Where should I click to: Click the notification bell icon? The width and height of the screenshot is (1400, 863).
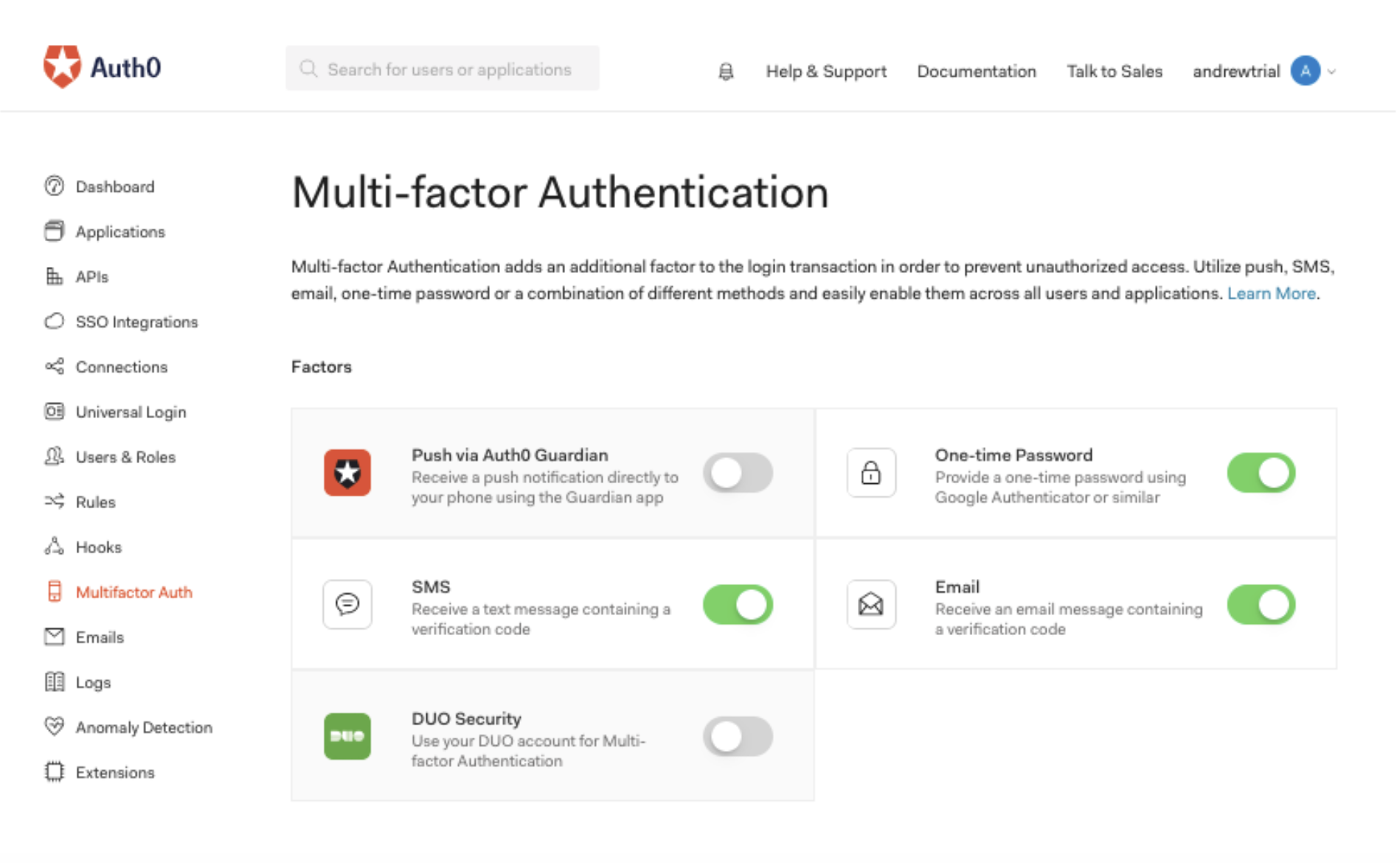725,71
